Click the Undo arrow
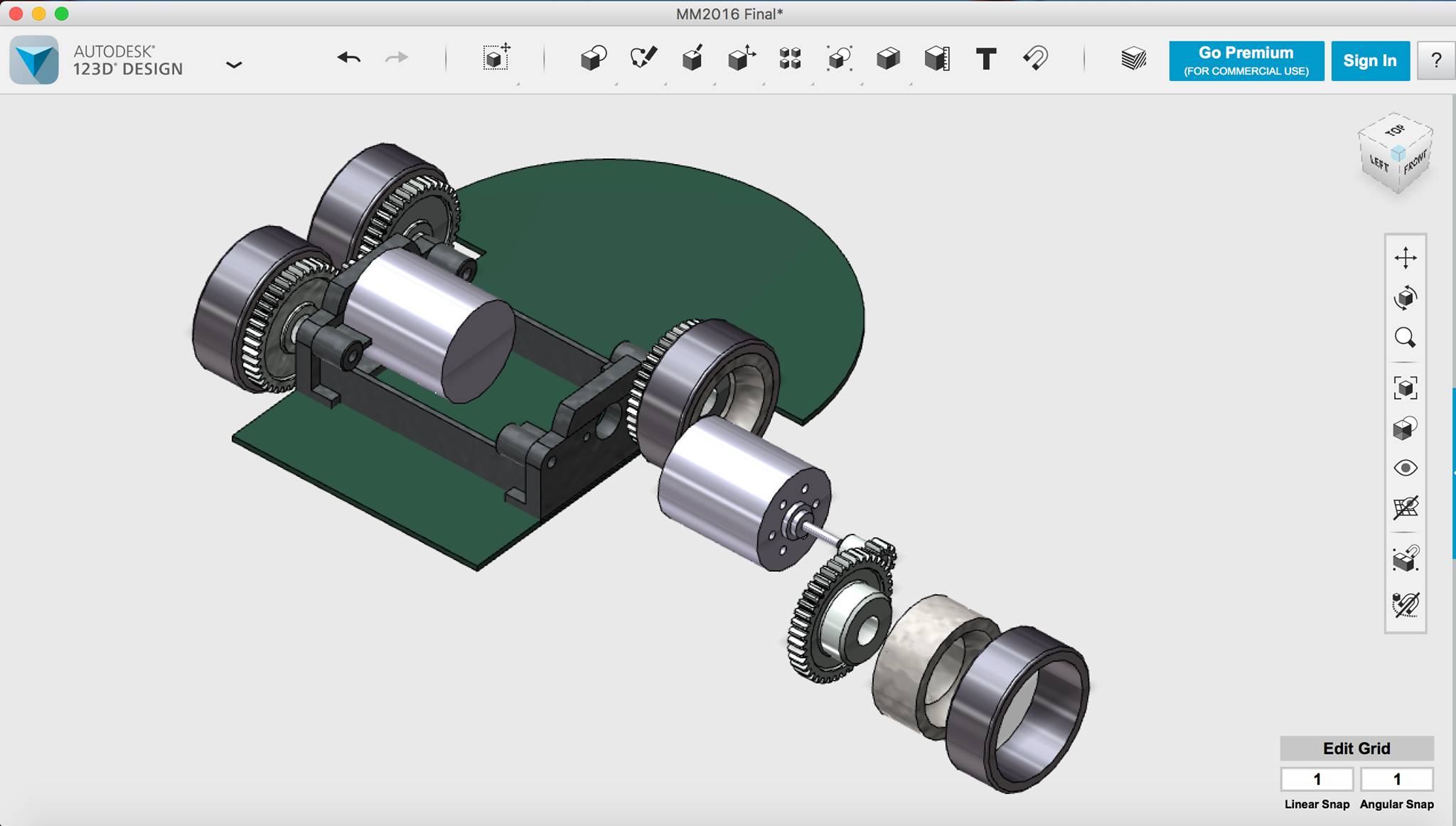Viewport: 1456px width, 826px height. 348,58
